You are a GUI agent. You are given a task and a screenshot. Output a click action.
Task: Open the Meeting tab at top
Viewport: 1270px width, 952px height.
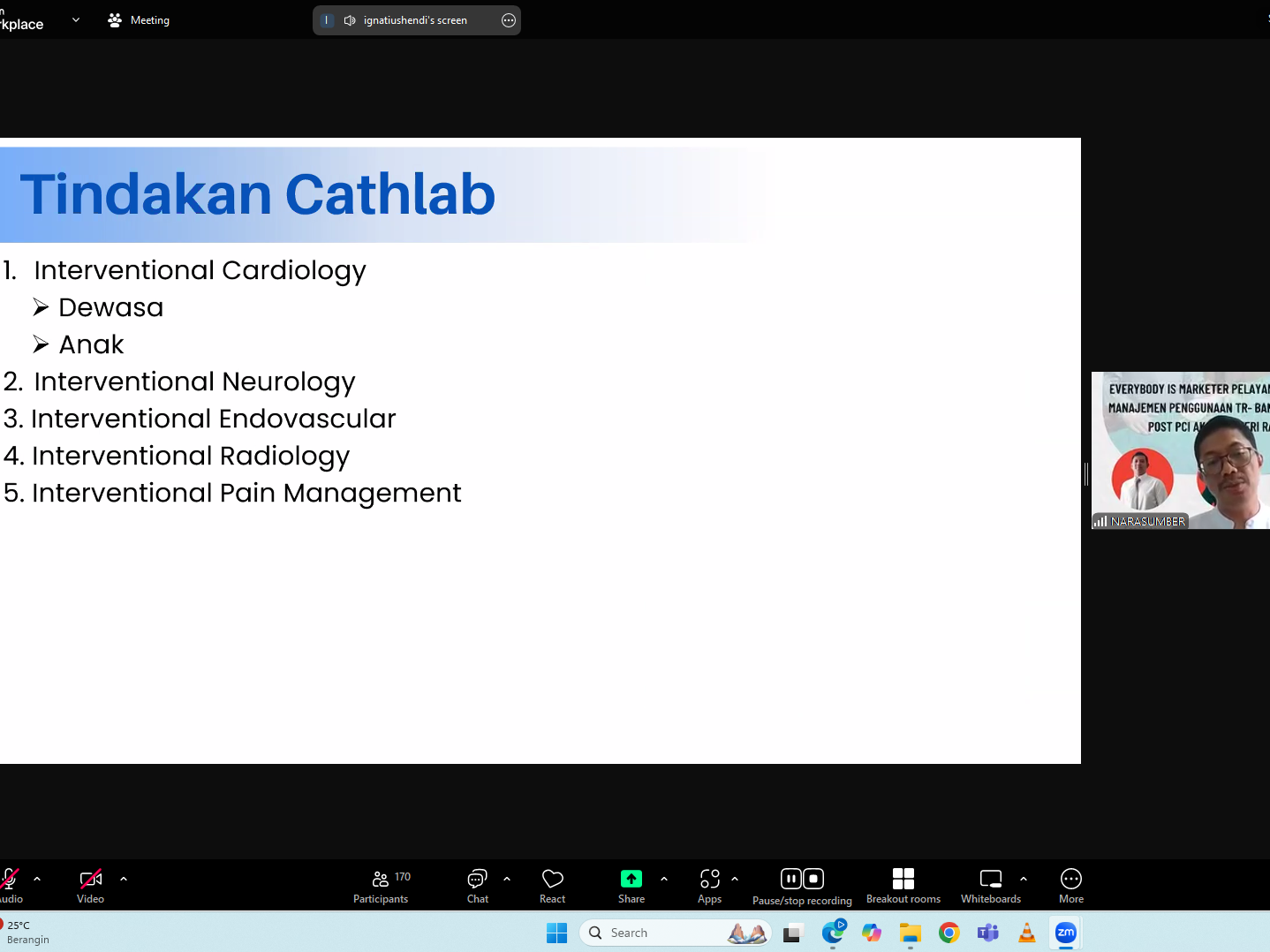tap(139, 20)
